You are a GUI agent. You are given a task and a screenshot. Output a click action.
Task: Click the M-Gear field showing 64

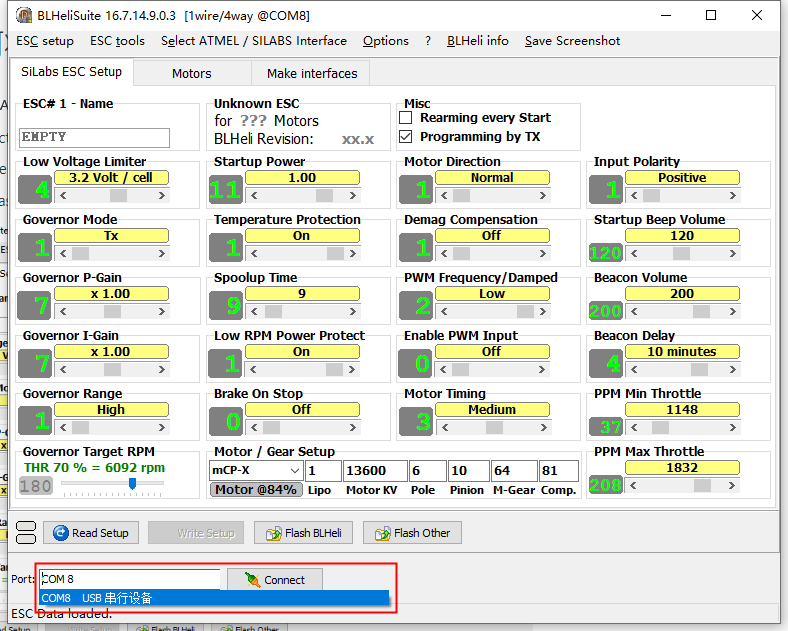tap(514, 471)
